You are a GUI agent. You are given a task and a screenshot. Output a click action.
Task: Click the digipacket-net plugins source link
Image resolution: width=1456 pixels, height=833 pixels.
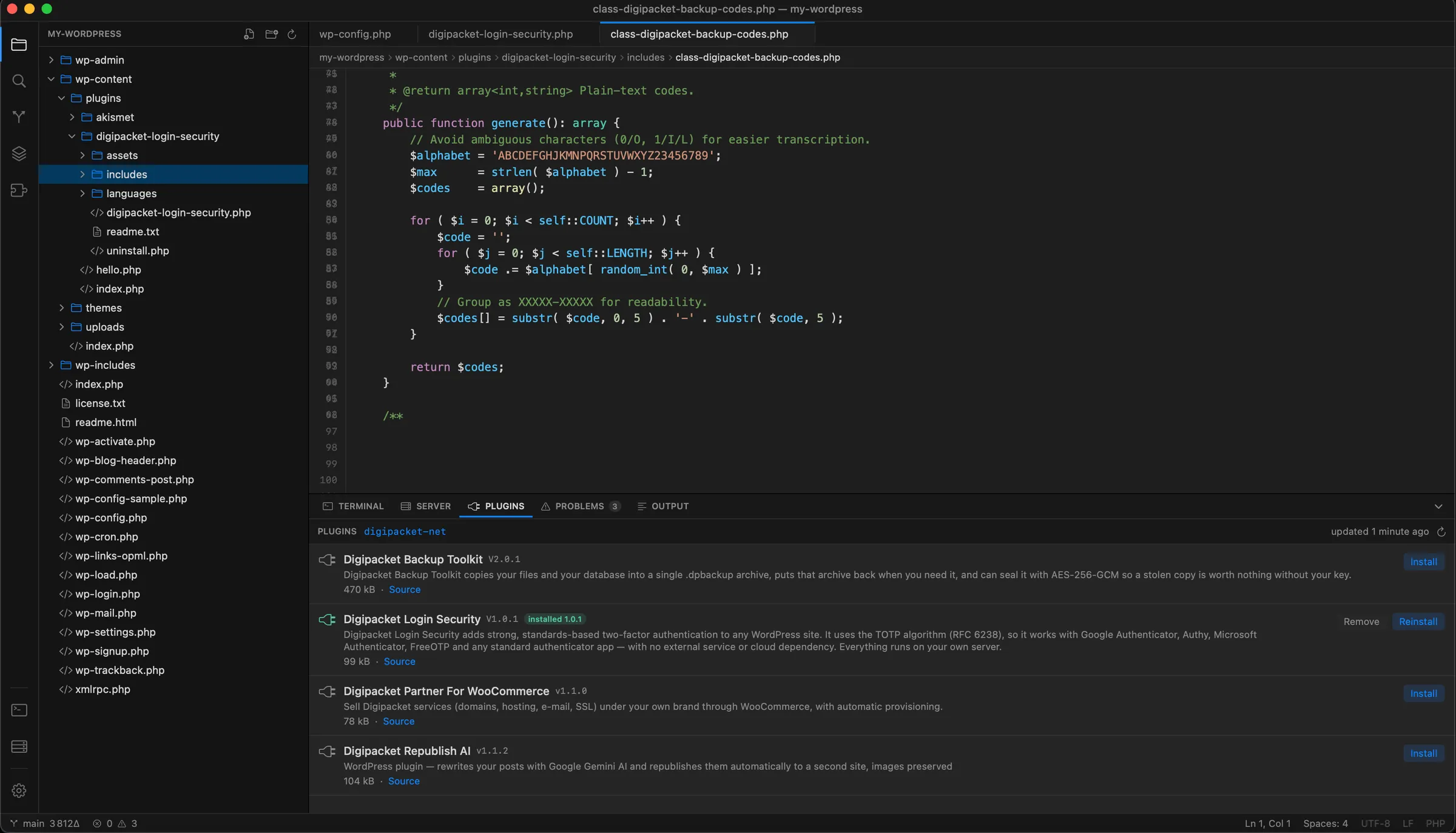(x=405, y=532)
